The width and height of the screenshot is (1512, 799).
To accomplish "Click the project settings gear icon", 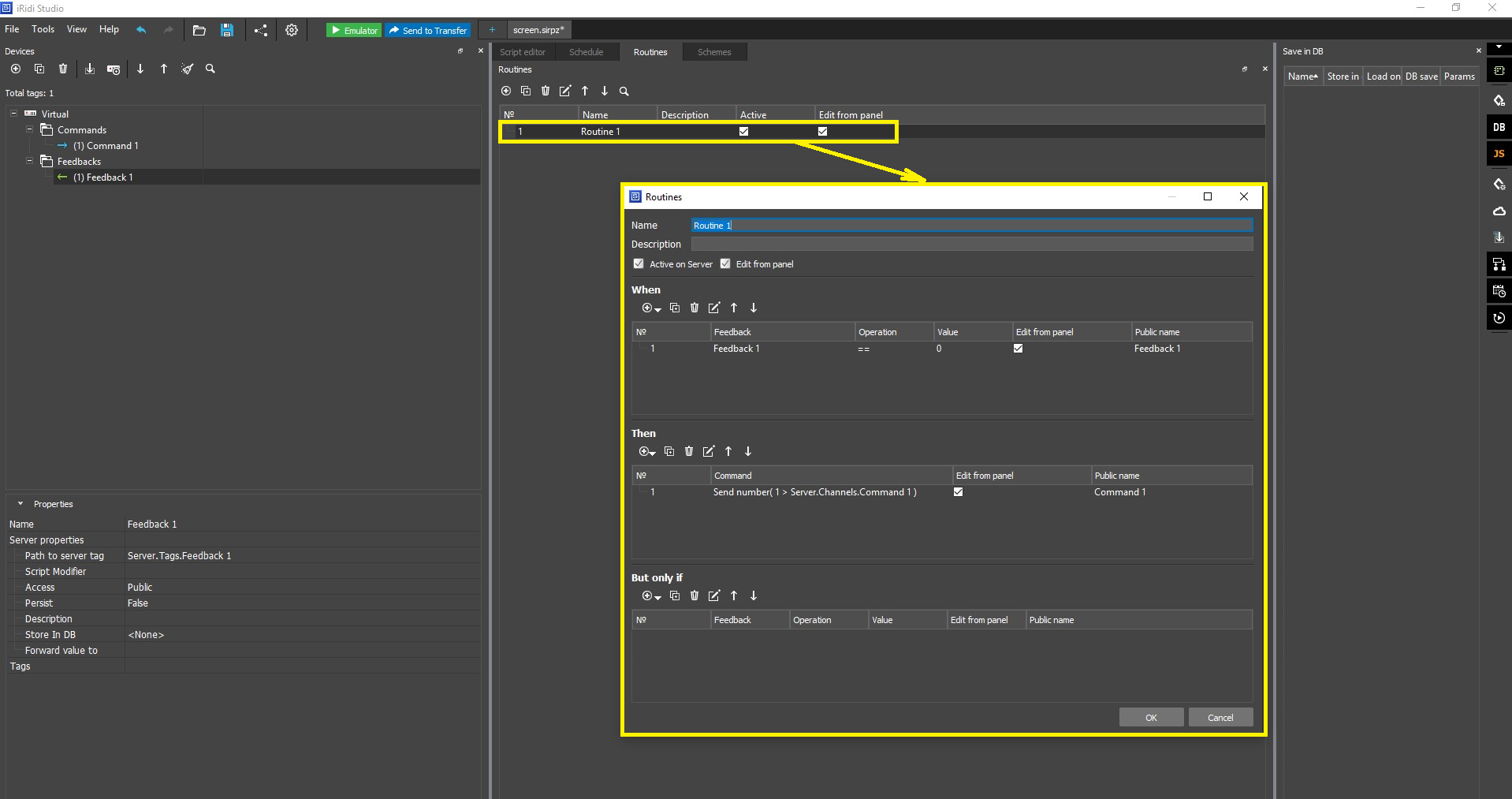I will click(292, 30).
